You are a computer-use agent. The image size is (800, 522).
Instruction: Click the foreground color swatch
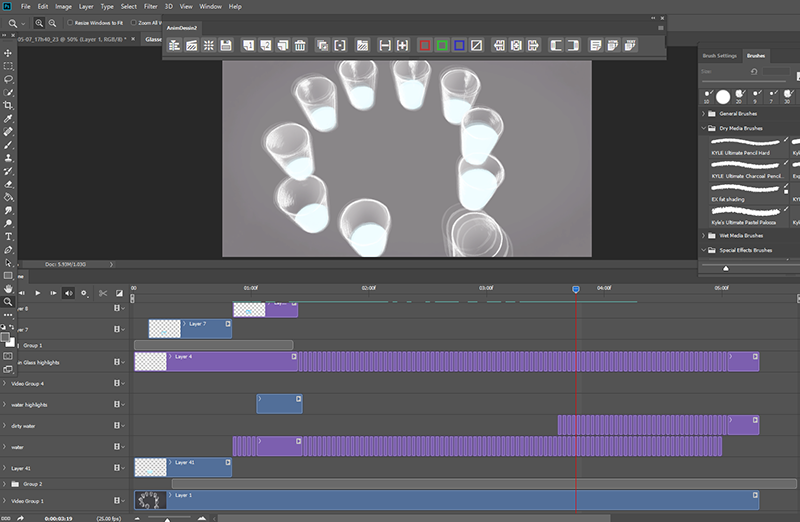click(x=5, y=337)
